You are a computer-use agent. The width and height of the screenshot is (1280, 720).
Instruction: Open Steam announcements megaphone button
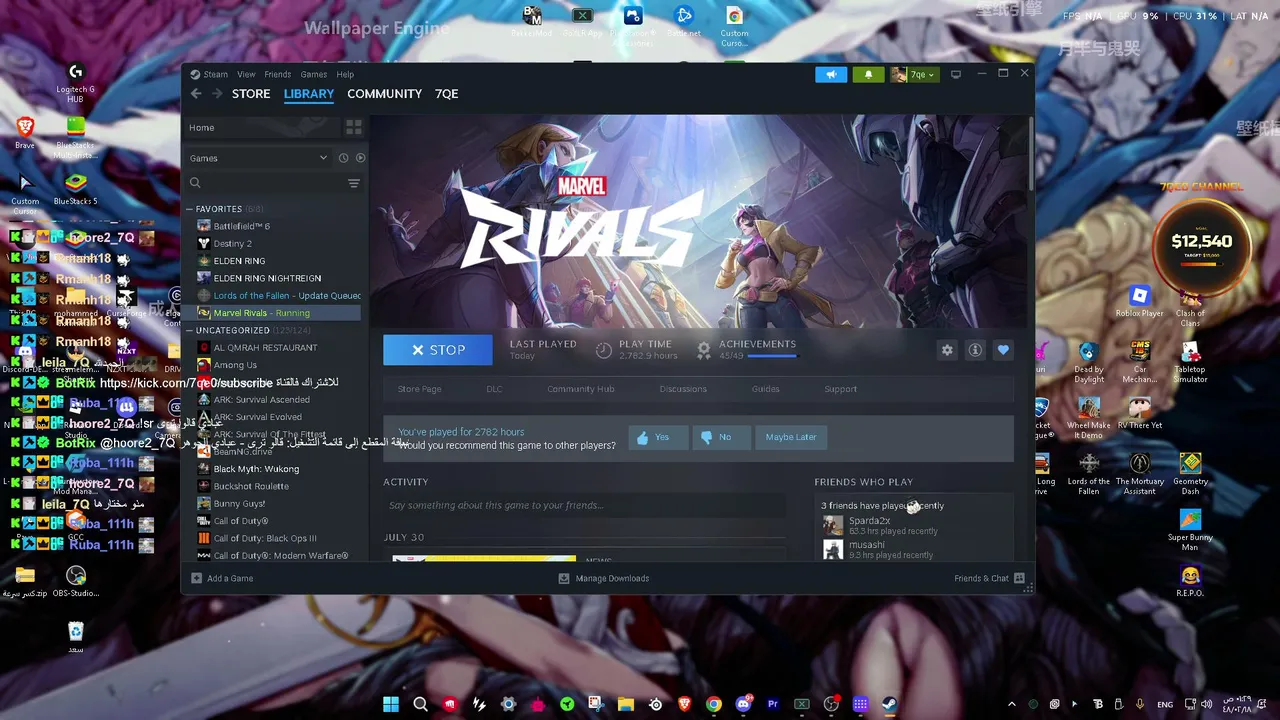tap(831, 74)
